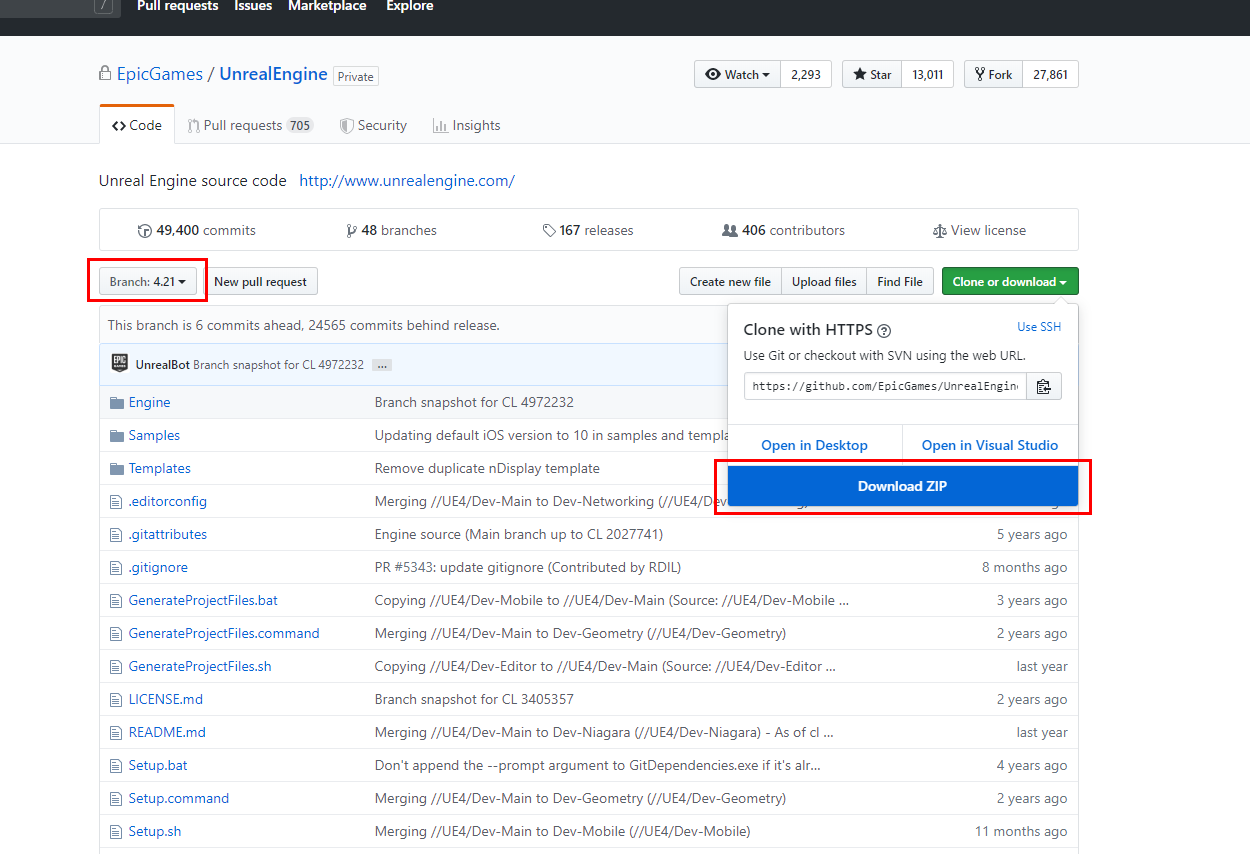Open the repository Pull requests tab
The width and height of the screenshot is (1250, 854).
pos(250,125)
